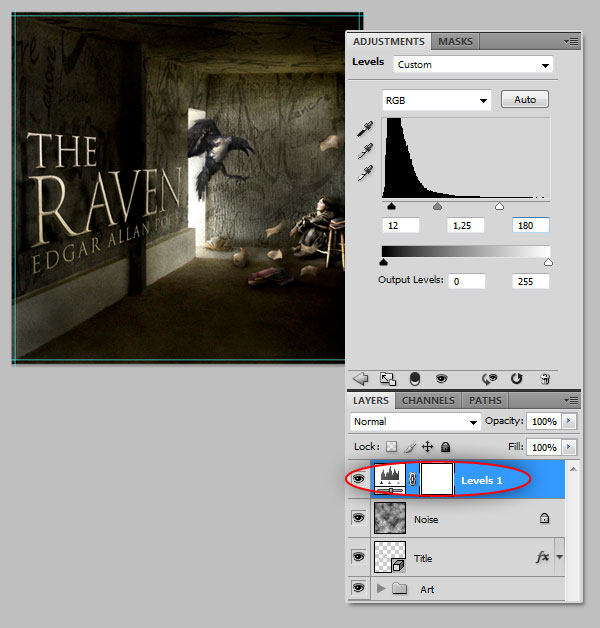Hide the Levels 1 layer
This screenshot has height=628, width=600.
358,479
